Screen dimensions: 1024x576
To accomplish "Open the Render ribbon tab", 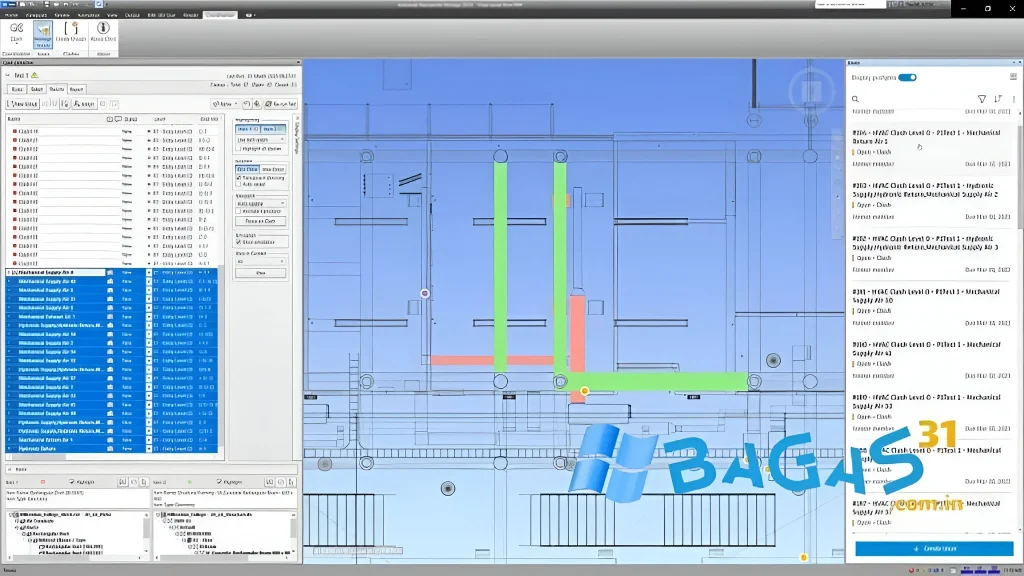I will pos(191,14).
